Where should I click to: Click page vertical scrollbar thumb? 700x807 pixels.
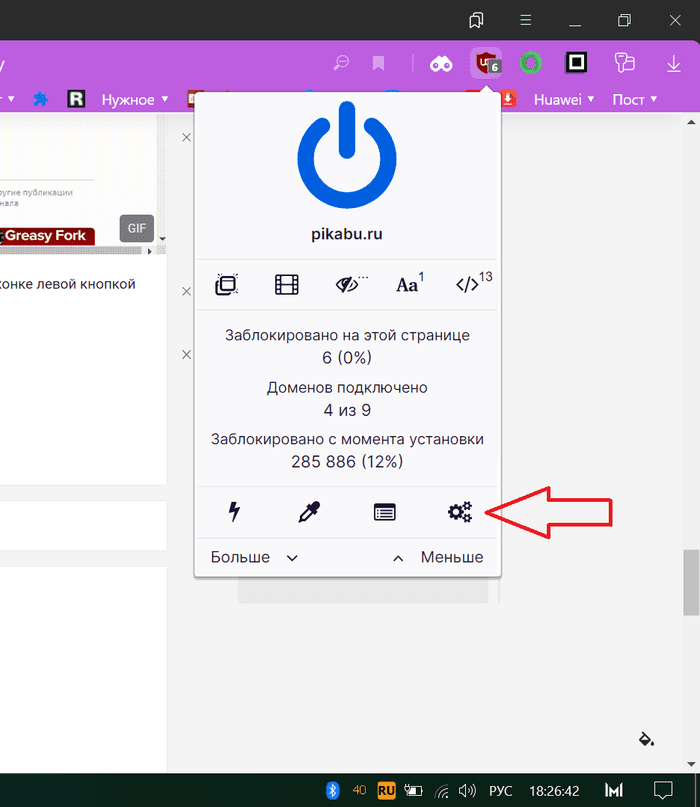[x=691, y=583]
